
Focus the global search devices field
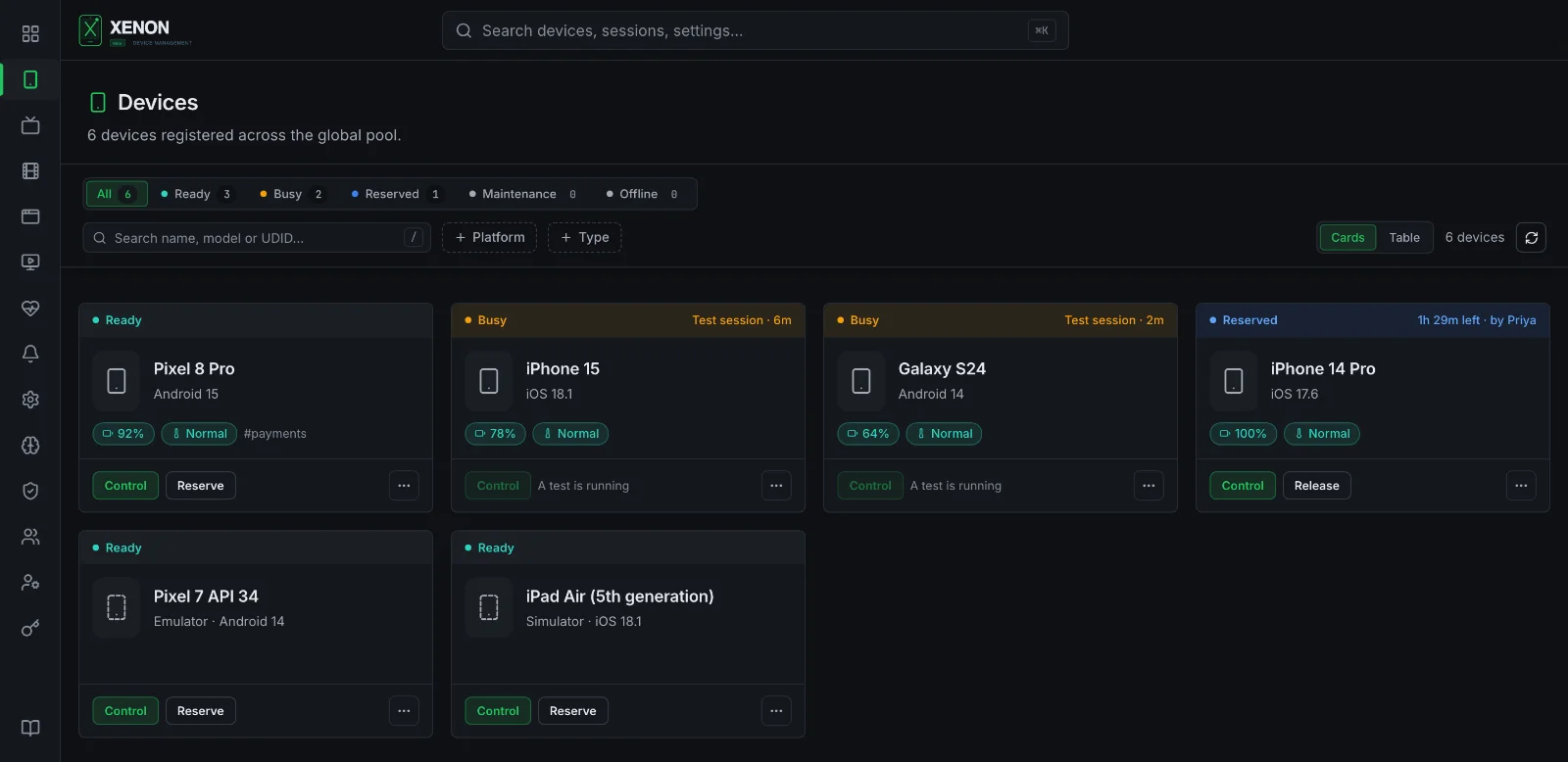755,30
